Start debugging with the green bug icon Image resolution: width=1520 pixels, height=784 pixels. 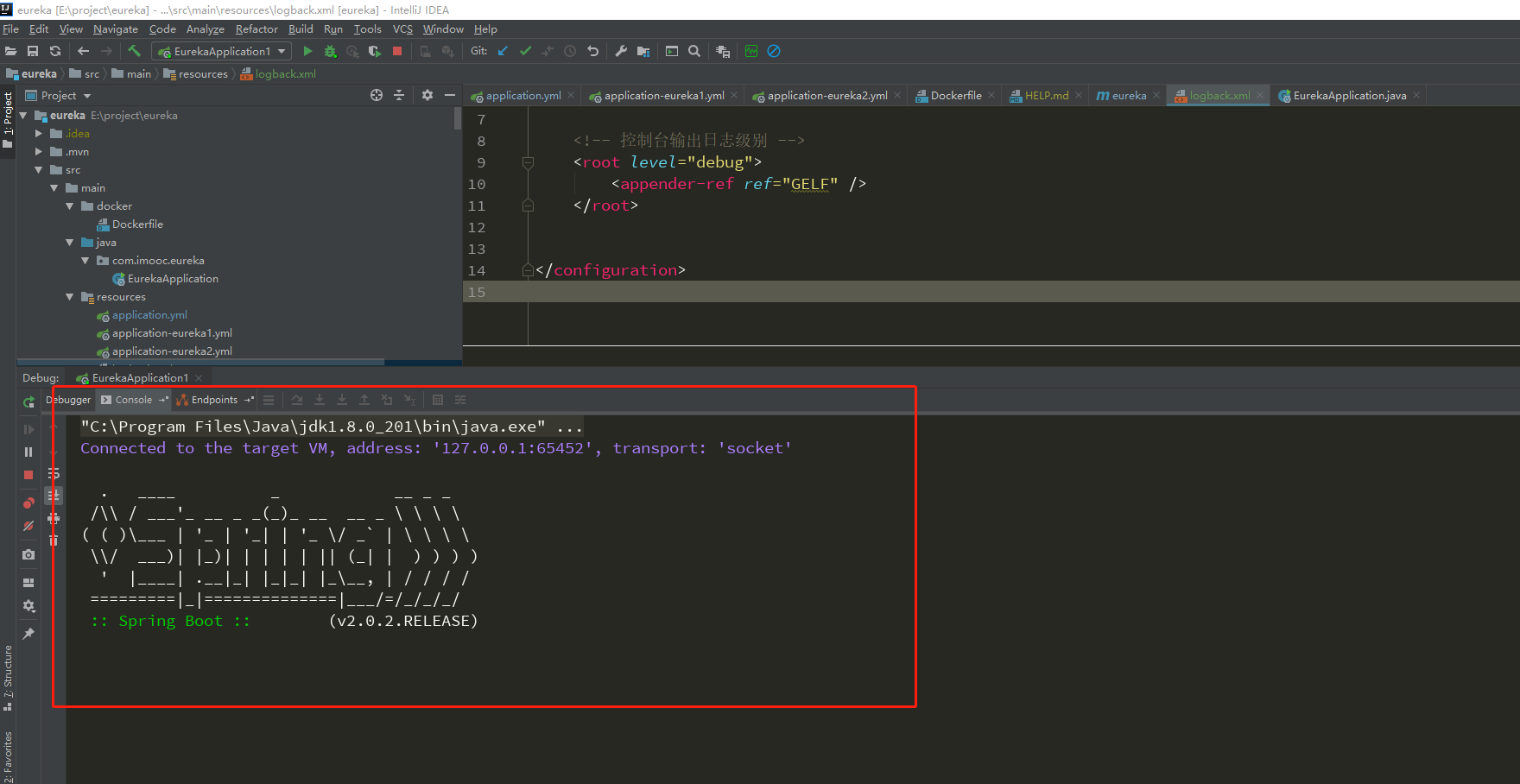click(x=330, y=51)
